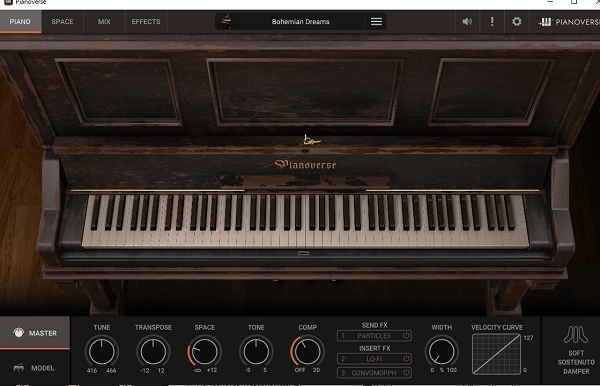Click the Bohemian Dreams preset name
The image size is (600, 386).
click(x=300, y=22)
